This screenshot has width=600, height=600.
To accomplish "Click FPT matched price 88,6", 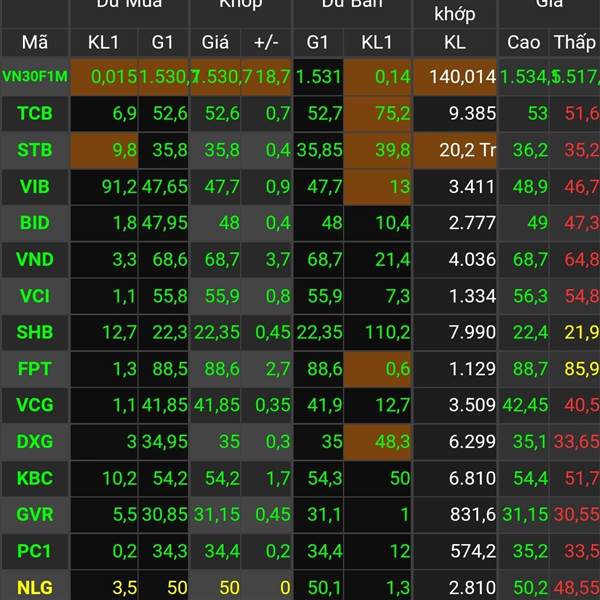I will 222,369.
